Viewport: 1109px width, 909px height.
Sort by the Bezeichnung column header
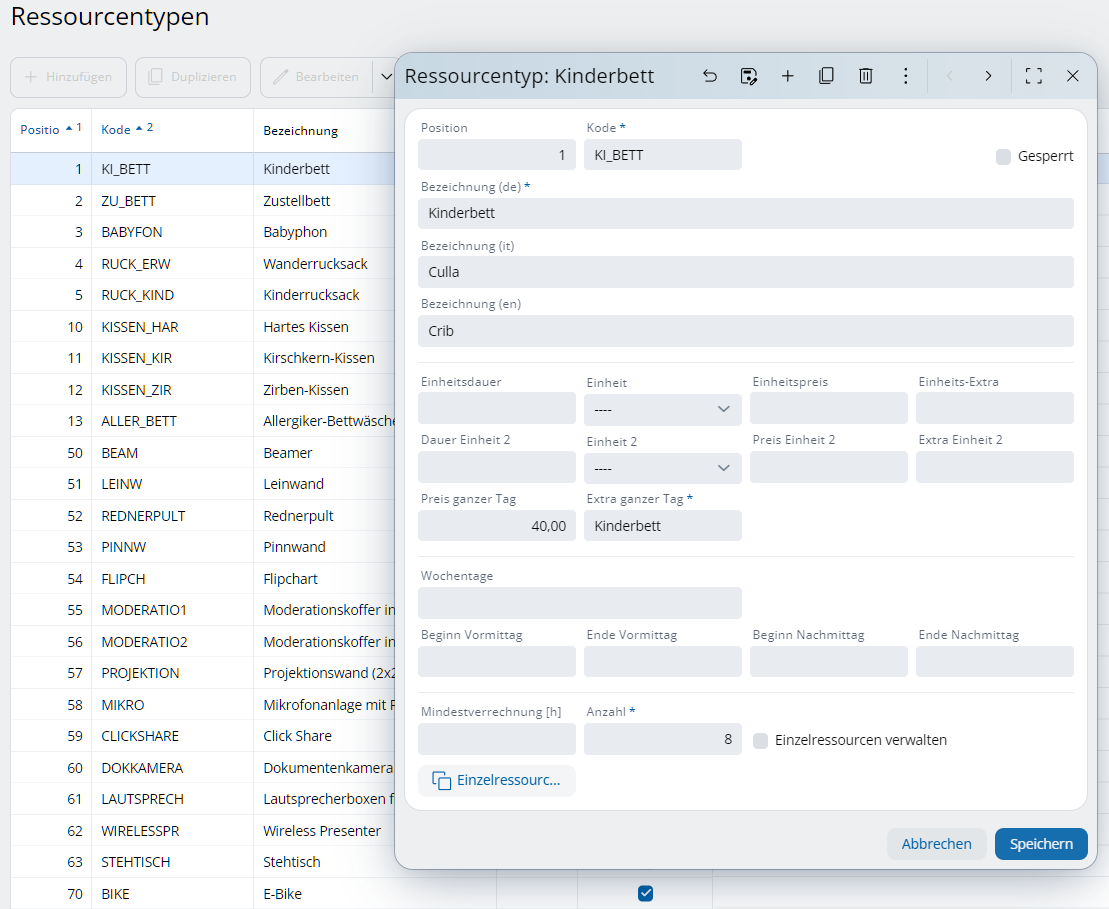point(300,131)
